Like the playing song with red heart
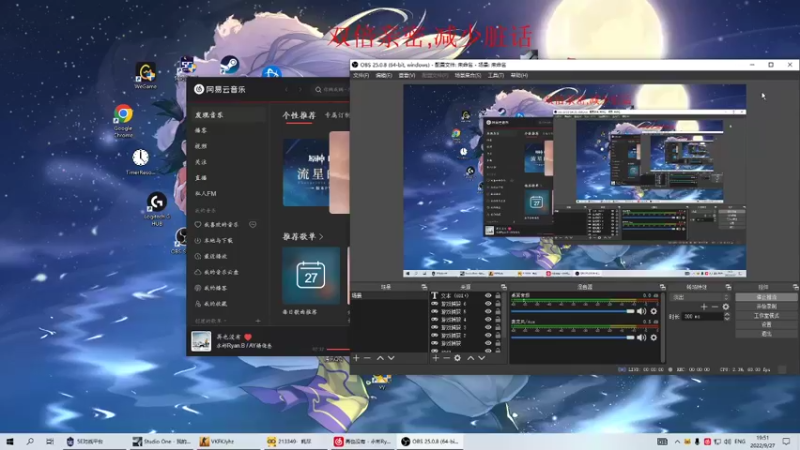Viewport: 800px width, 450px height. pyautogui.click(x=248, y=337)
